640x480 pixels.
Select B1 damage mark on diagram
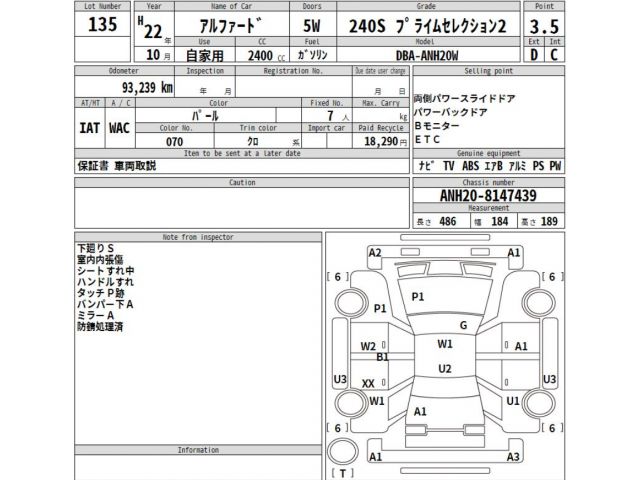tap(382, 357)
